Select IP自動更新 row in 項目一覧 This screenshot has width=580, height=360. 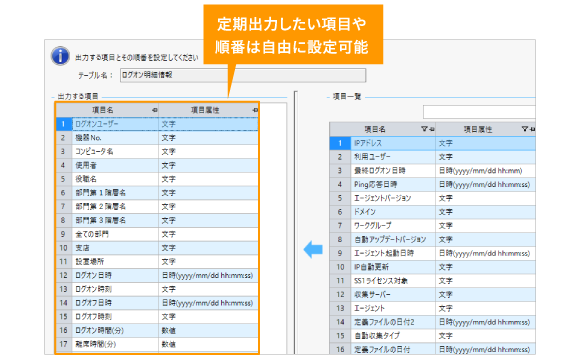tap(432, 267)
